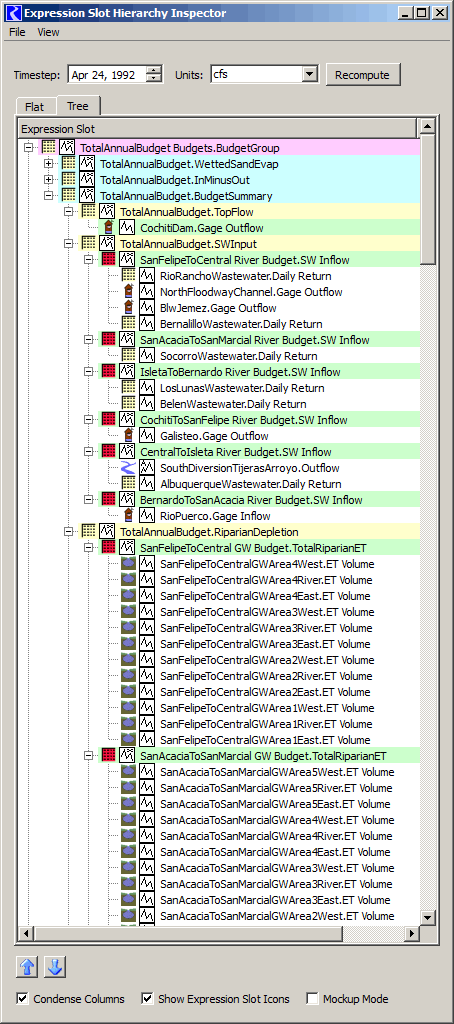Click the vertical scrollbar down arrow

click(x=427, y=918)
